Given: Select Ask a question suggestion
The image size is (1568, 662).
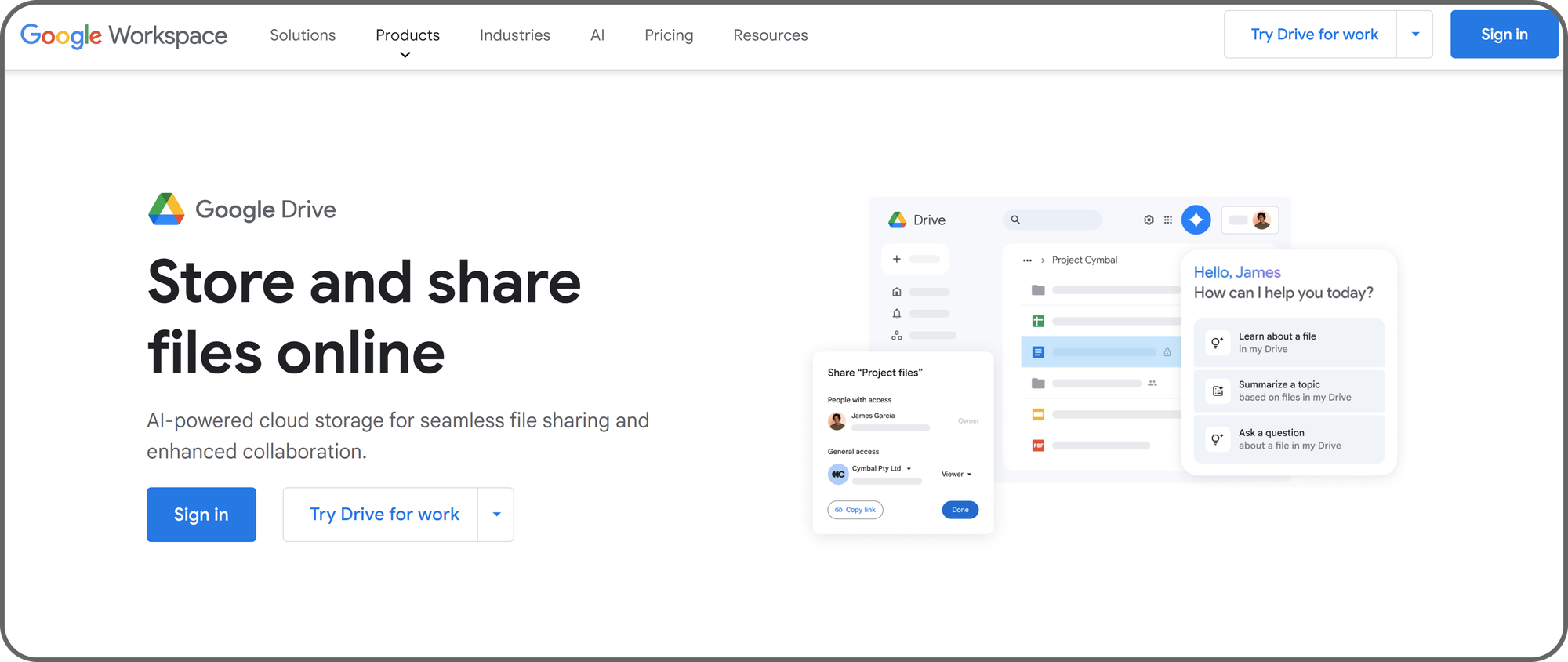Looking at the screenshot, I should [1289, 439].
